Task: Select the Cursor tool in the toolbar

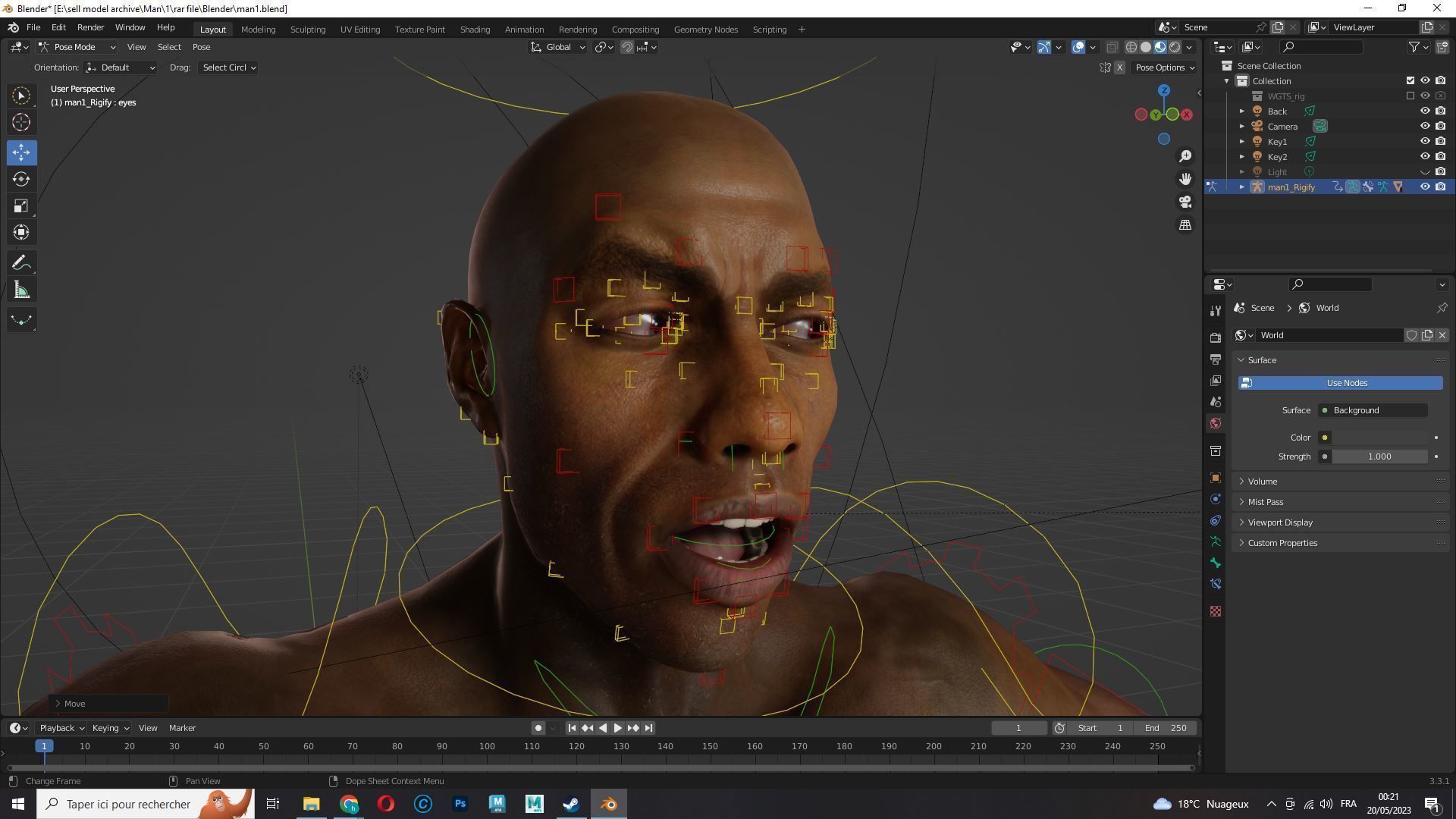Action: [x=21, y=122]
